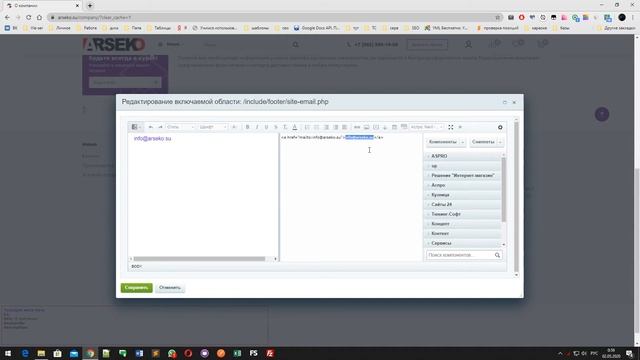Open Microsoft Edge from the taskbar
Image resolution: width=640 pixels, height=360 pixels.
pyautogui.click(x=25, y=353)
